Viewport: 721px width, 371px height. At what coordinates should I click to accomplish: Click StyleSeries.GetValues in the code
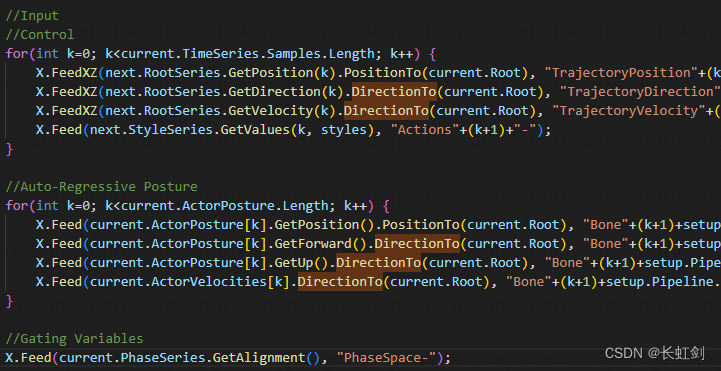click(209, 130)
